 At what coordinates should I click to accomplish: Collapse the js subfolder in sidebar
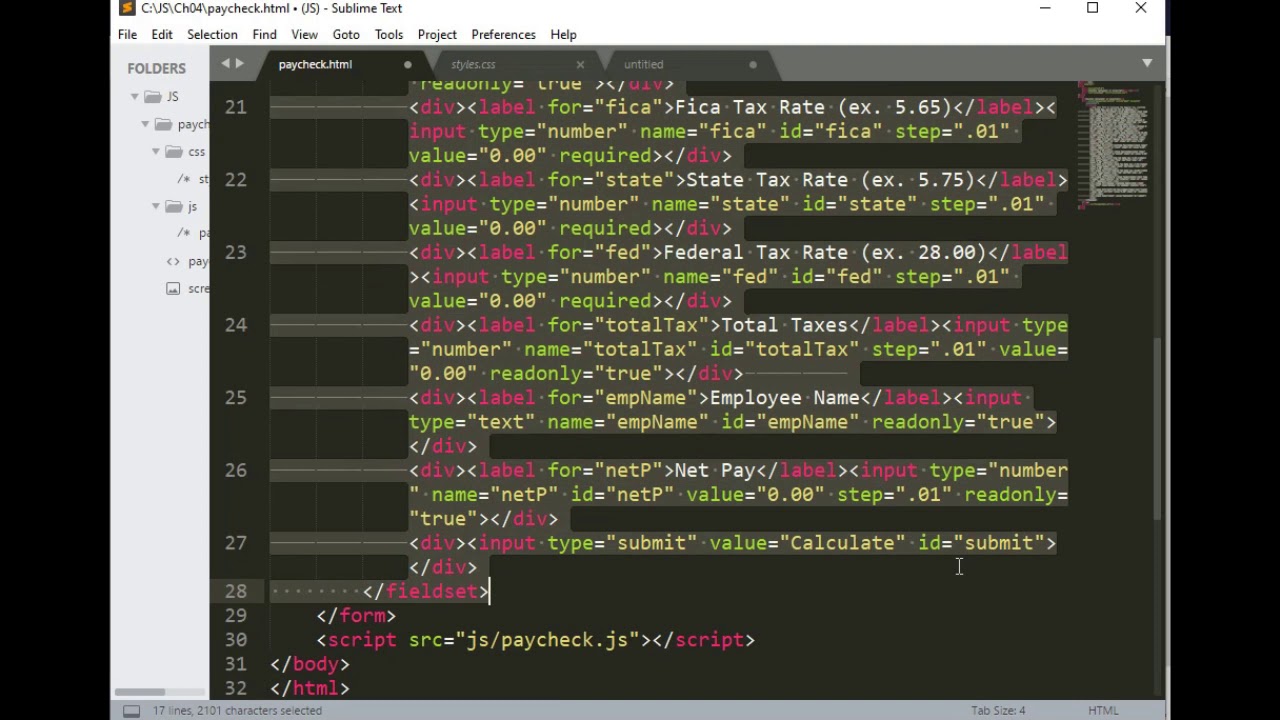(156, 207)
